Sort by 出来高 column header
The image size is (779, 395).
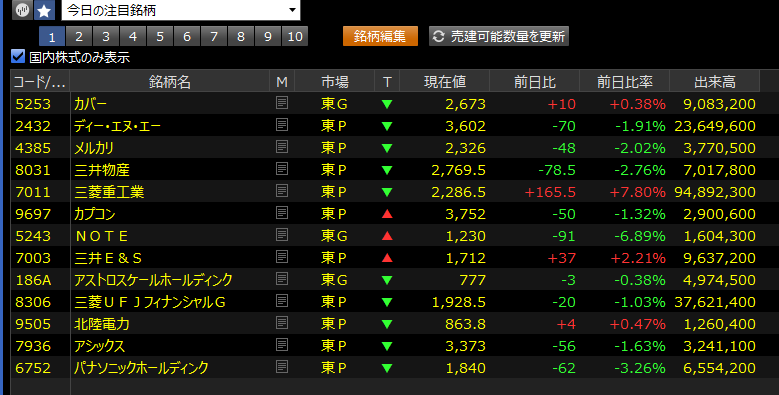click(x=714, y=81)
